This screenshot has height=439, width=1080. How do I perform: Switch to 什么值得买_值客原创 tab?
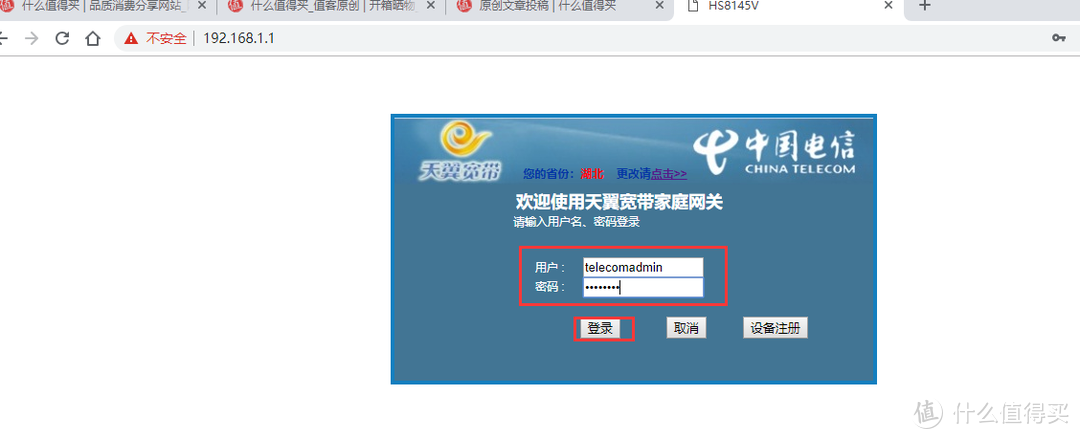(x=333, y=6)
